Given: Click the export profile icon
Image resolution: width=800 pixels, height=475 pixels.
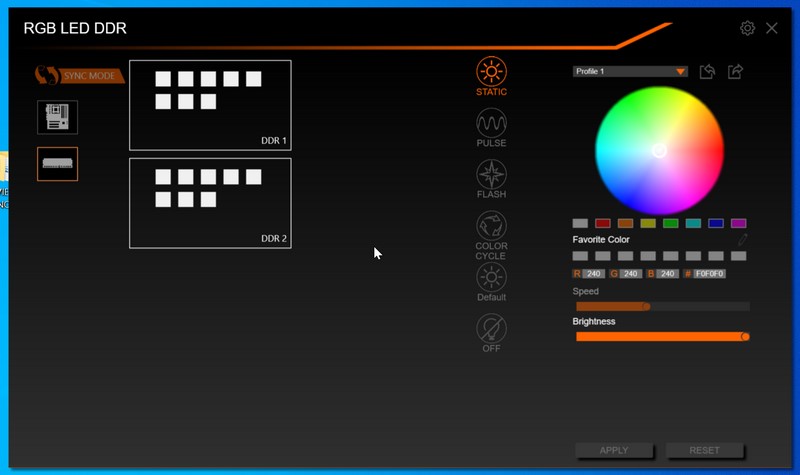Looking at the screenshot, I should [x=735, y=71].
